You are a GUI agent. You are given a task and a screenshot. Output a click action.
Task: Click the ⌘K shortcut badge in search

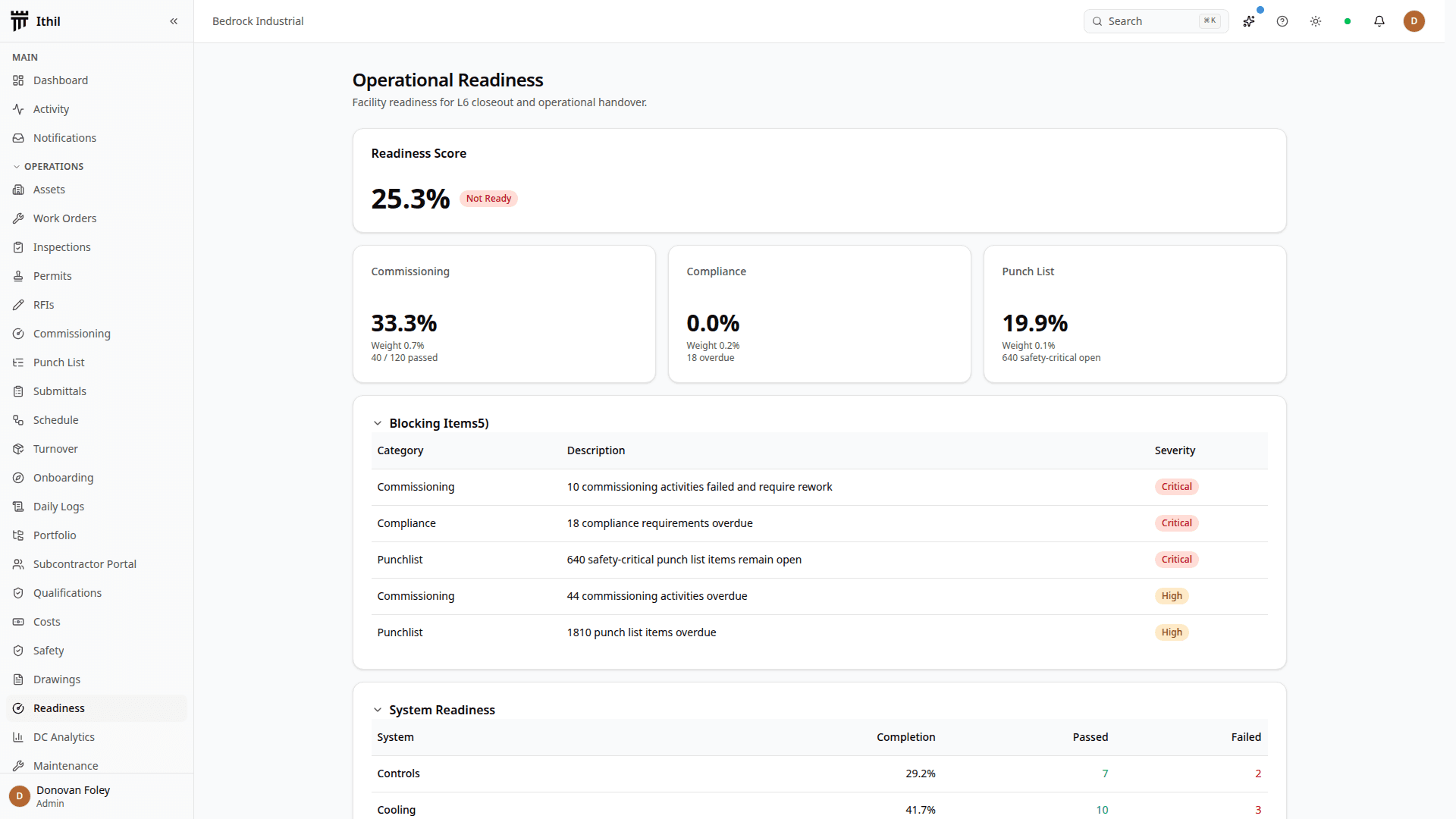[x=1210, y=21]
